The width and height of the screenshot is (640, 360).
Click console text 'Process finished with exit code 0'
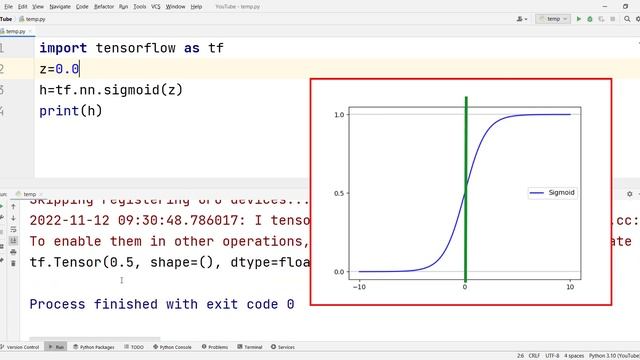click(162, 304)
